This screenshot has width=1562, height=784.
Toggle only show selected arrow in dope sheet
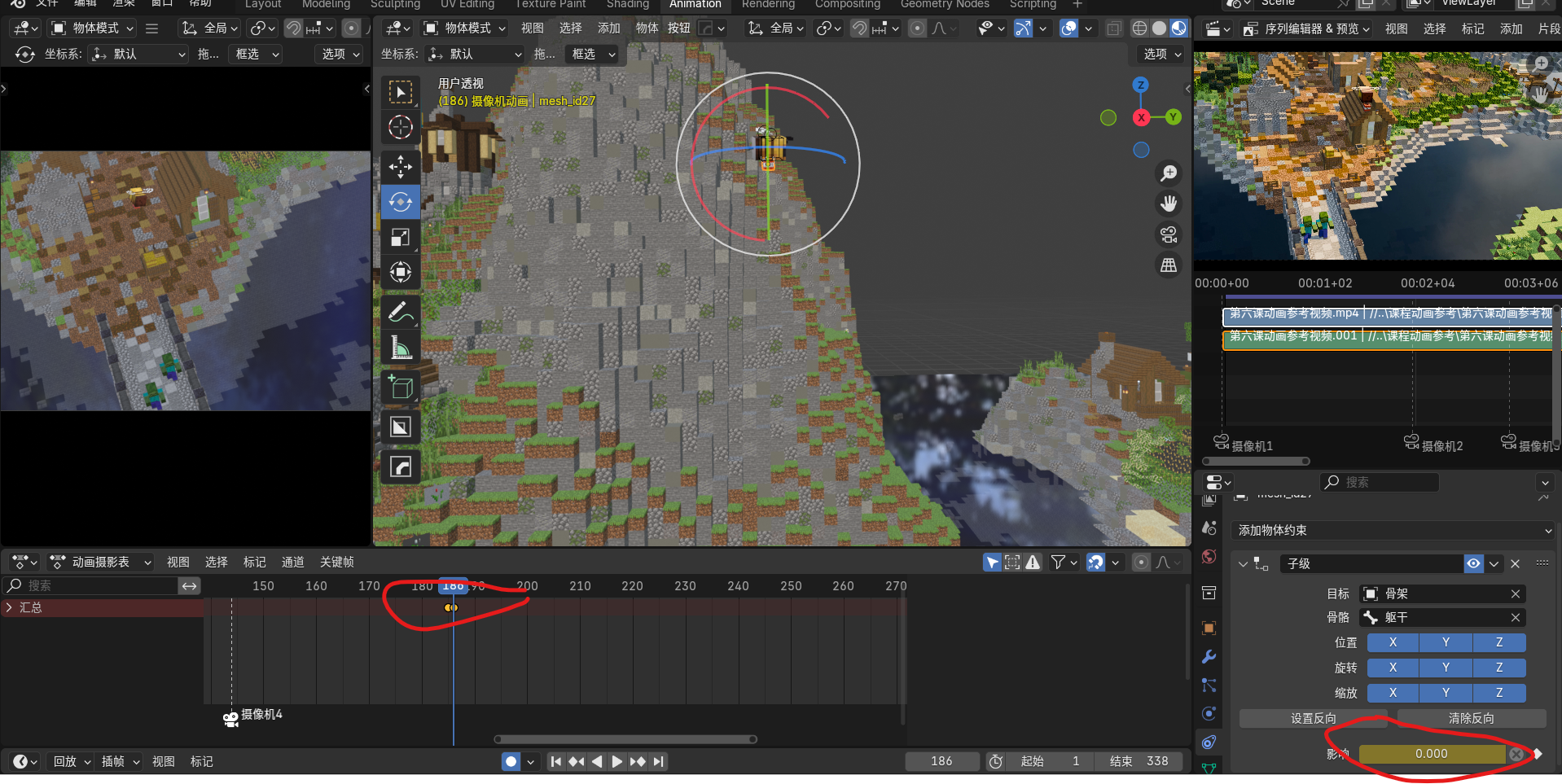992,562
